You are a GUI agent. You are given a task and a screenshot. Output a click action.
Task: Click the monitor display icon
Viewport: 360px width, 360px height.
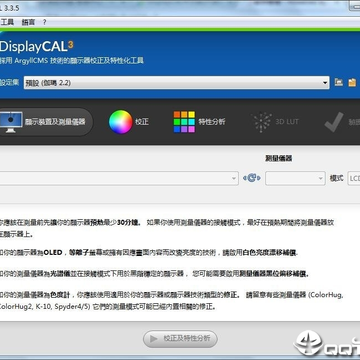[11, 122]
